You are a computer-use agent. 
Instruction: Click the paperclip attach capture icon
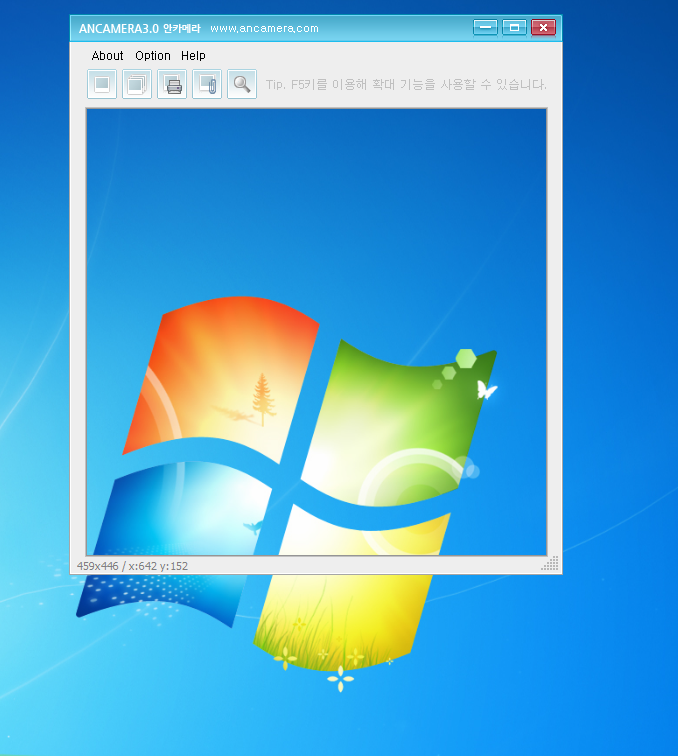click(x=207, y=84)
